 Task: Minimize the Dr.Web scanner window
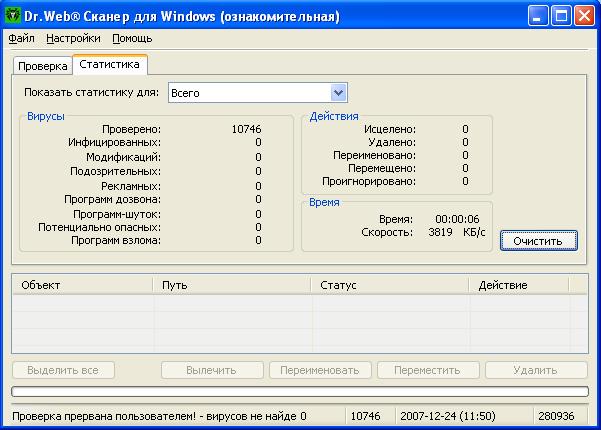[537, 16]
